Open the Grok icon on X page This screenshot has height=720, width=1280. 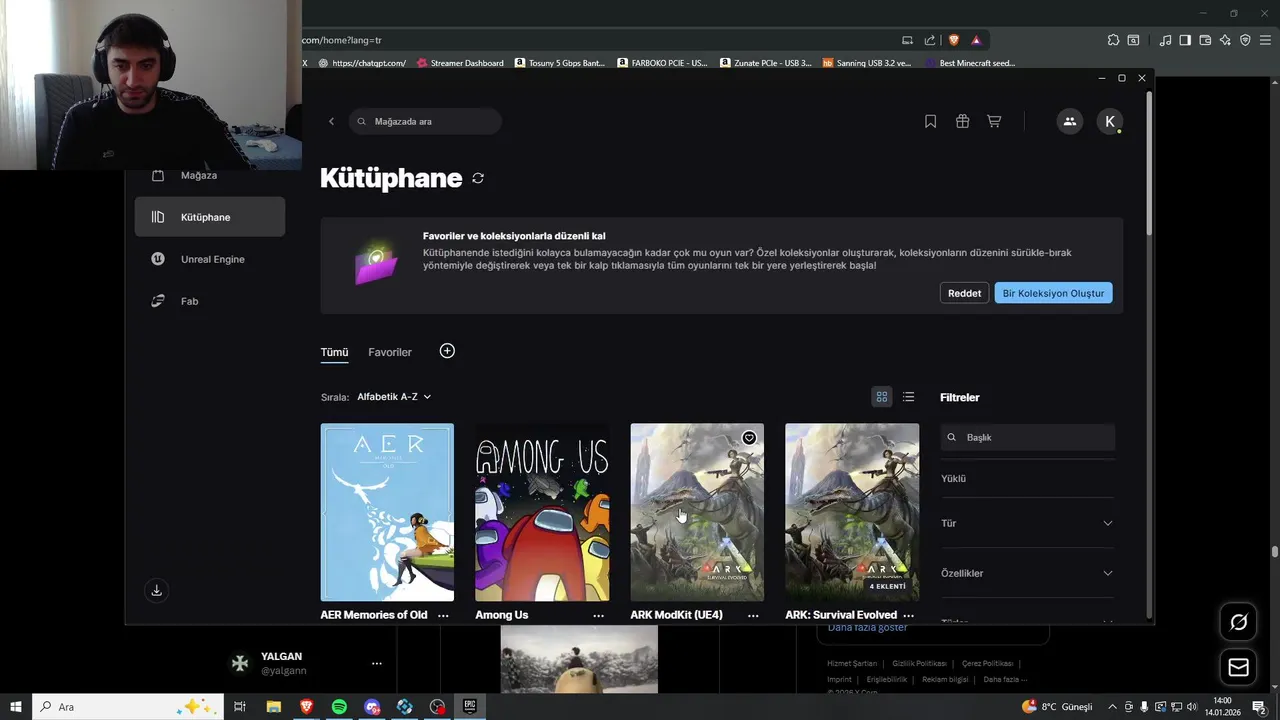pos(1238,622)
